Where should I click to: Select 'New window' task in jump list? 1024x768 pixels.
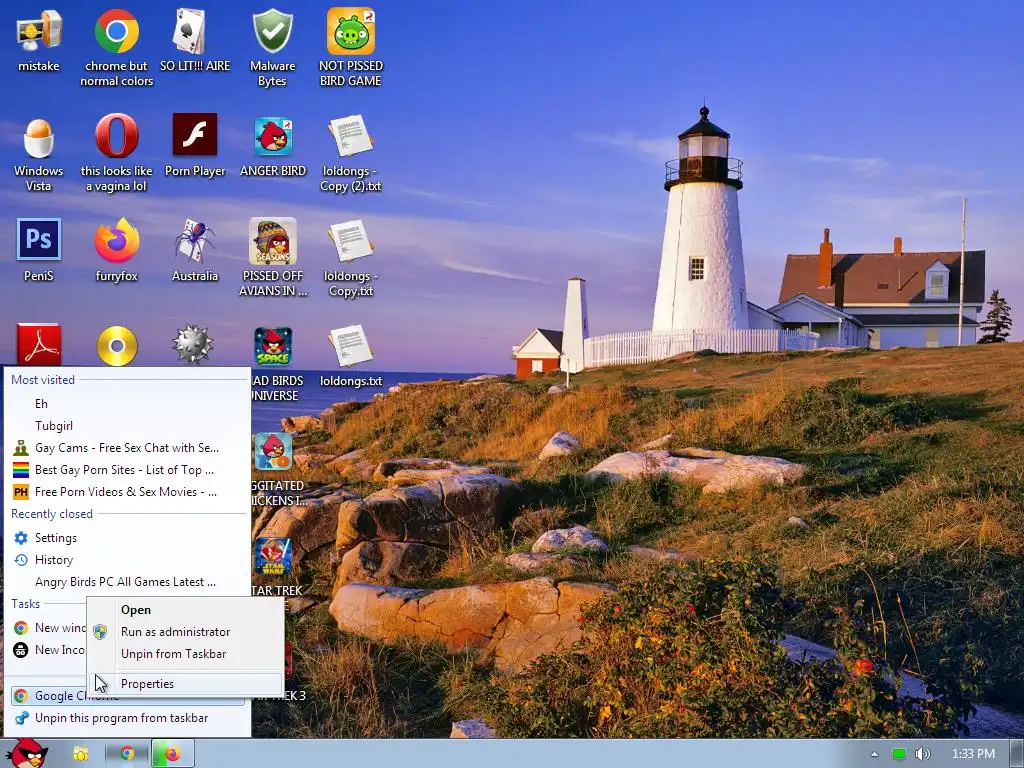click(x=48, y=628)
